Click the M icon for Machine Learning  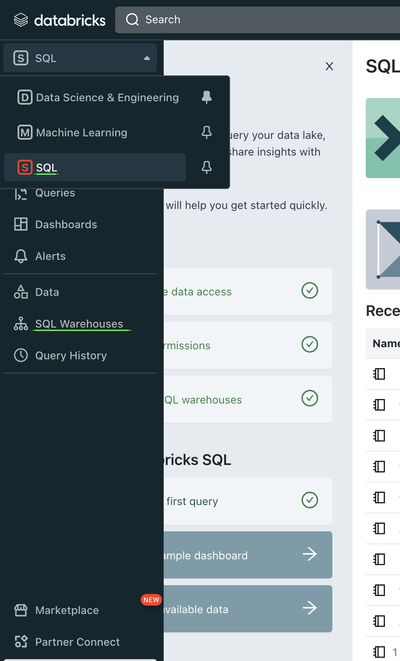[24, 132]
